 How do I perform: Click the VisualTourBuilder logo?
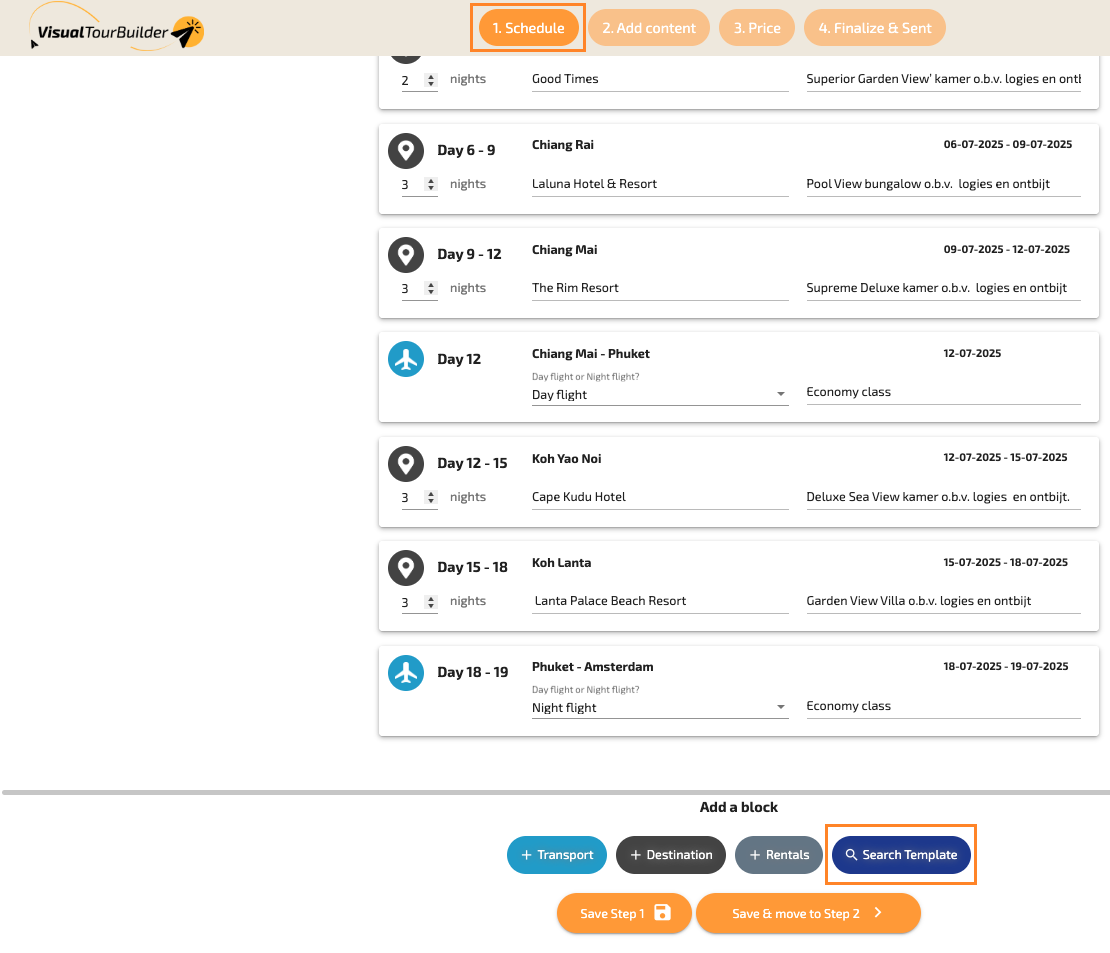tap(118, 28)
